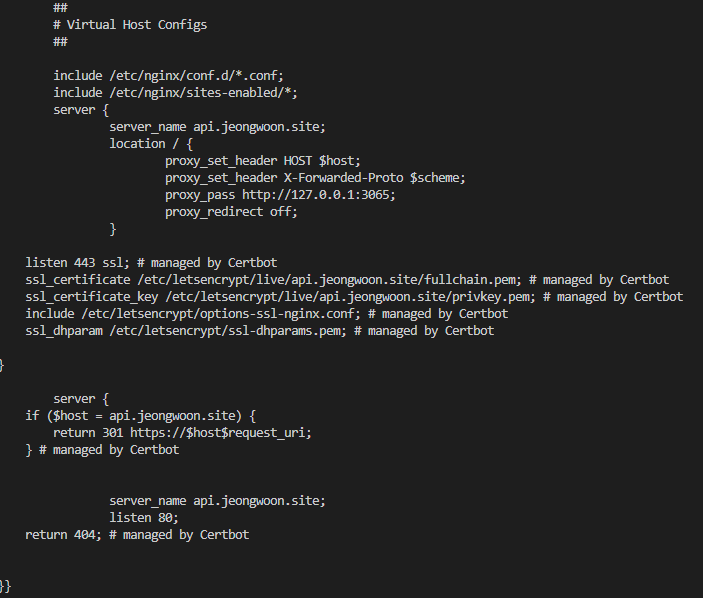Click the 'proxy_redirect off;' line
The height and width of the screenshot is (598, 703).
[x=231, y=212]
